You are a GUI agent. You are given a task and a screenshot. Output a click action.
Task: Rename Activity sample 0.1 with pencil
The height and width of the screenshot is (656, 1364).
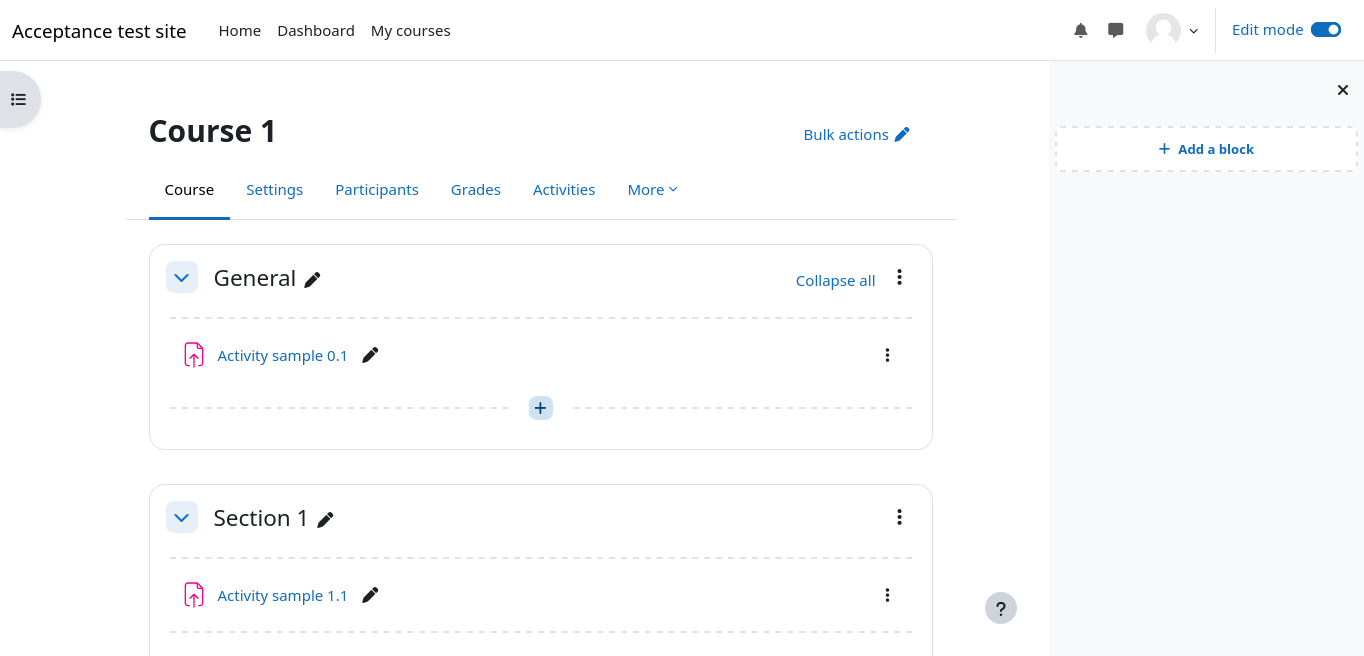(x=370, y=355)
